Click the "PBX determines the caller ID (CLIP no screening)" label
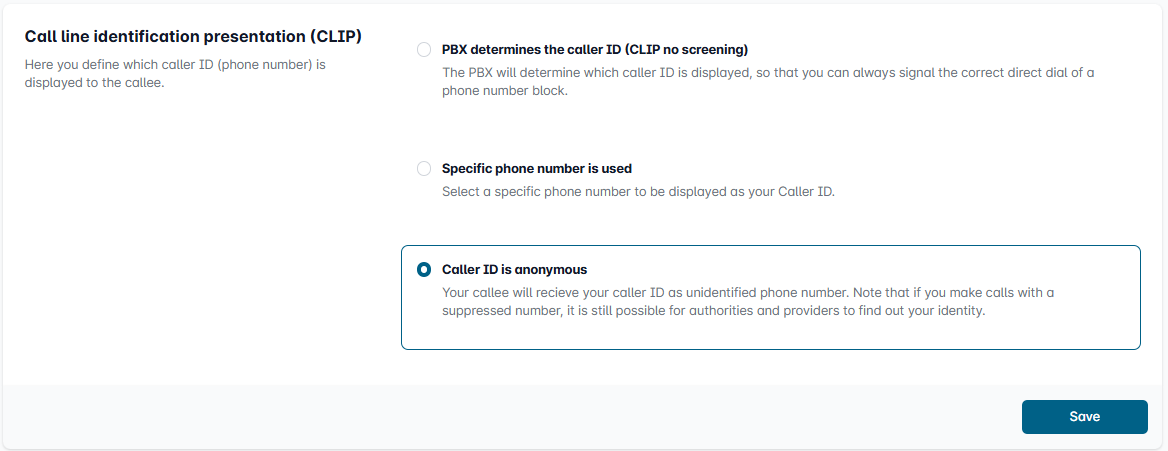The image size is (1168, 451). pos(594,49)
